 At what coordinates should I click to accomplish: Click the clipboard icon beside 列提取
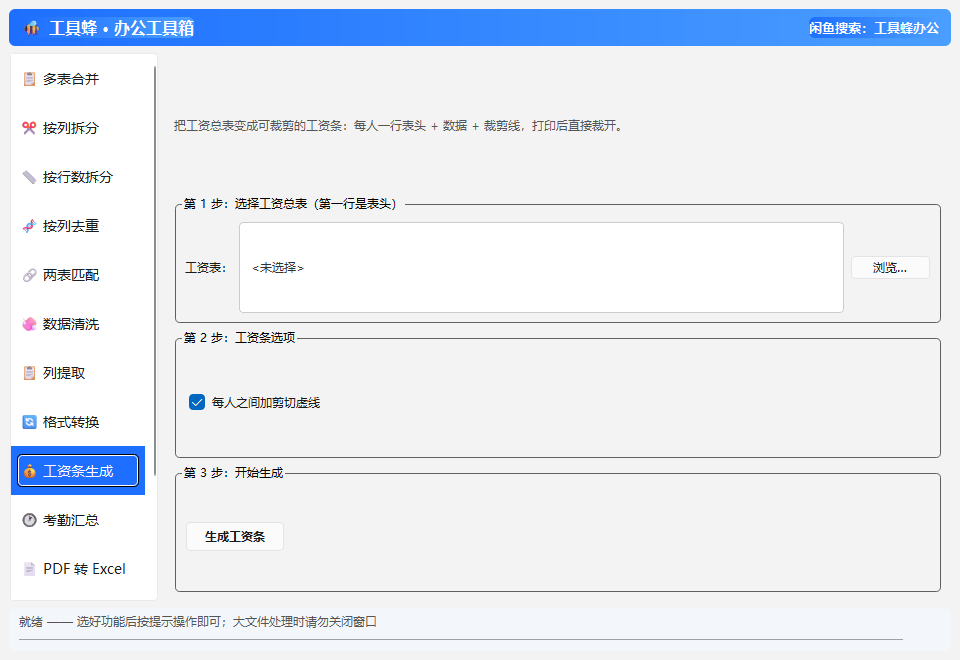click(x=29, y=373)
